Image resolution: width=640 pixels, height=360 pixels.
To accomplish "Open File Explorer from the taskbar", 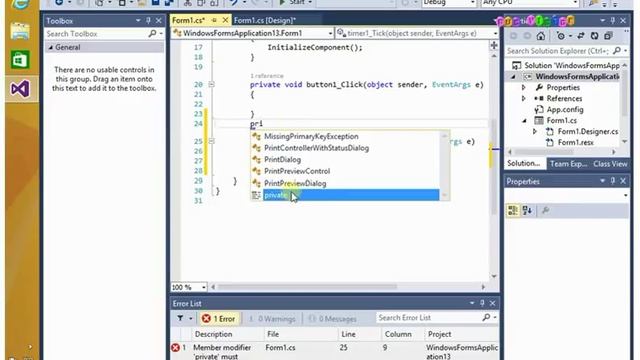I will click(20, 31).
